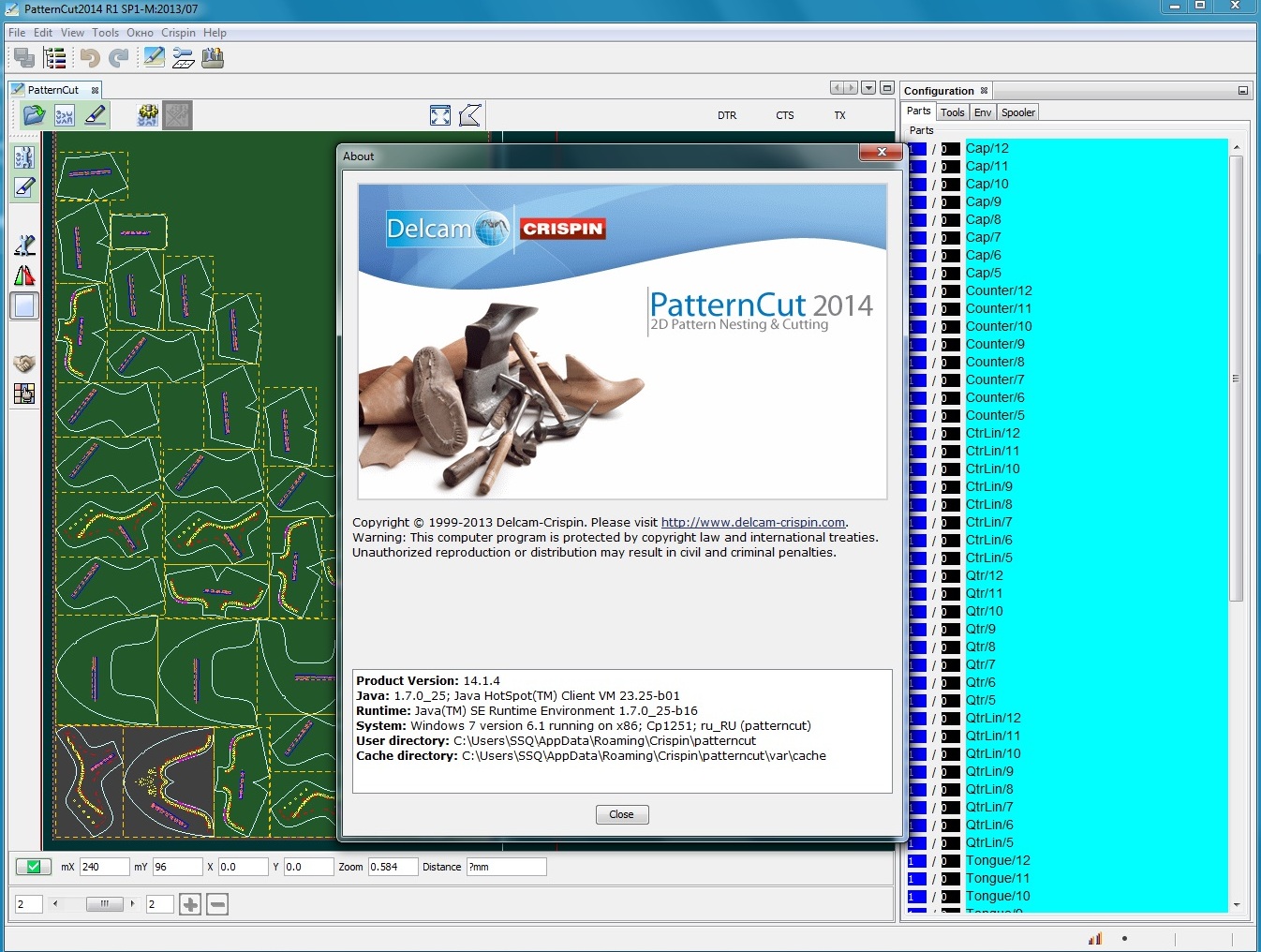Click the mY input field
The height and width of the screenshot is (952, 1261).
click(x=177, y=867)
